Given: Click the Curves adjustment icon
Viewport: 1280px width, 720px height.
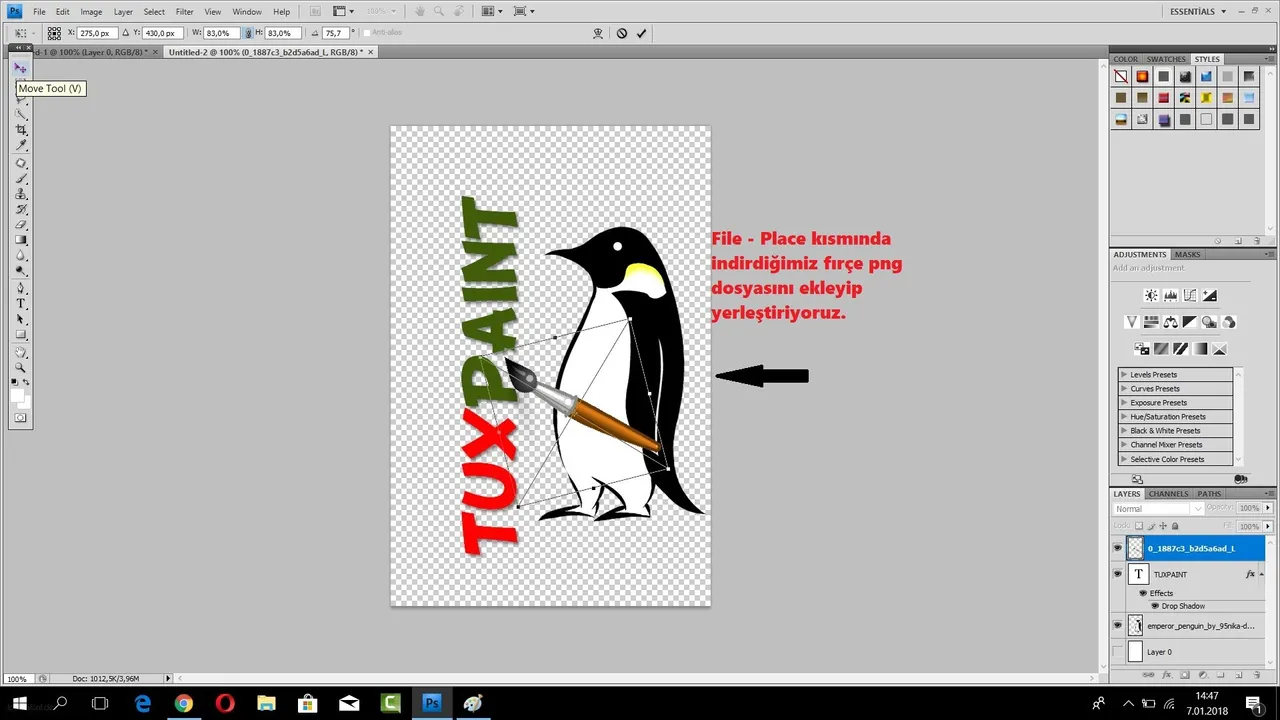Looking at the screenshot, I should click(1190, 295).
